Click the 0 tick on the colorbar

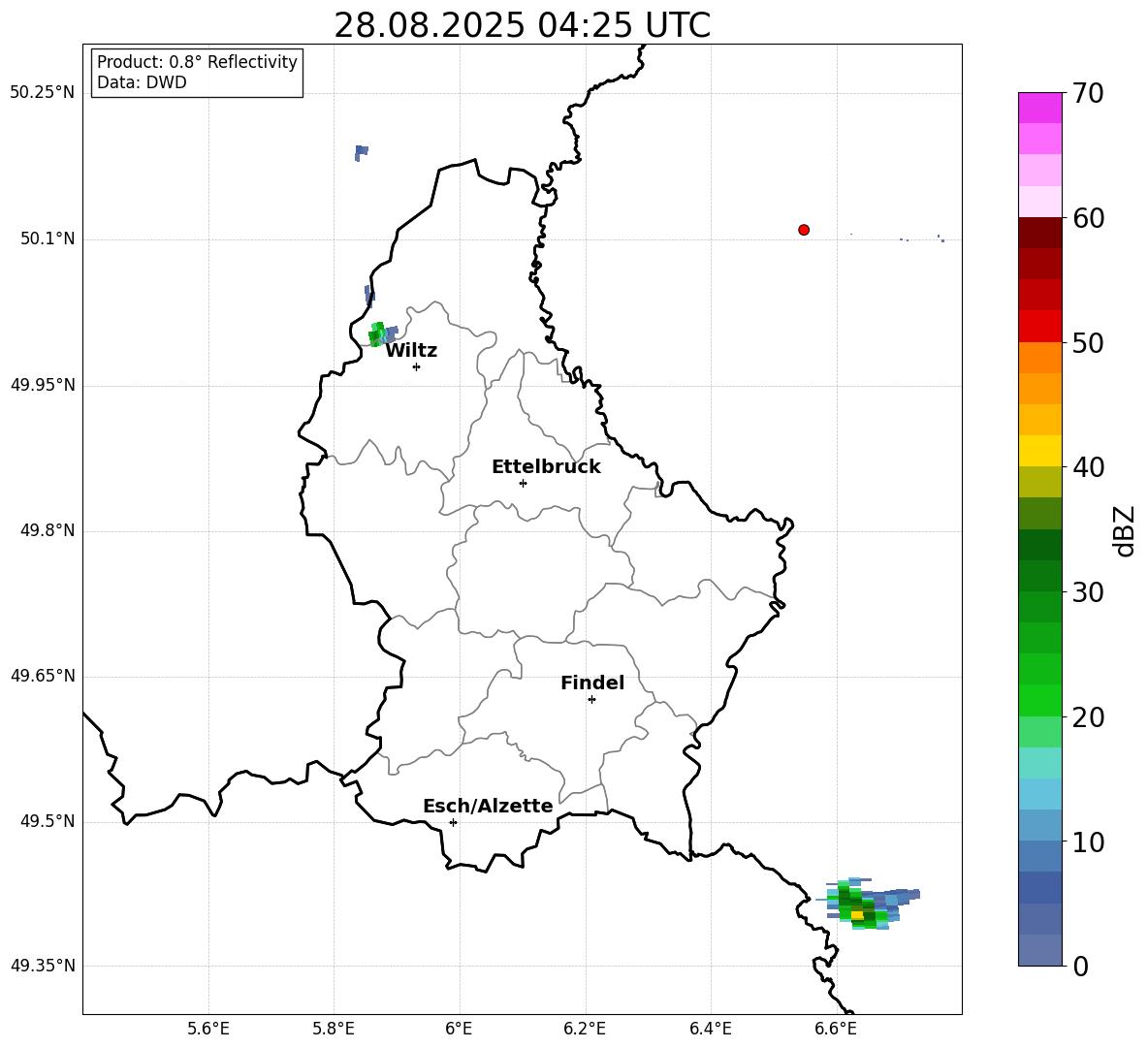tap(1081, 966)
